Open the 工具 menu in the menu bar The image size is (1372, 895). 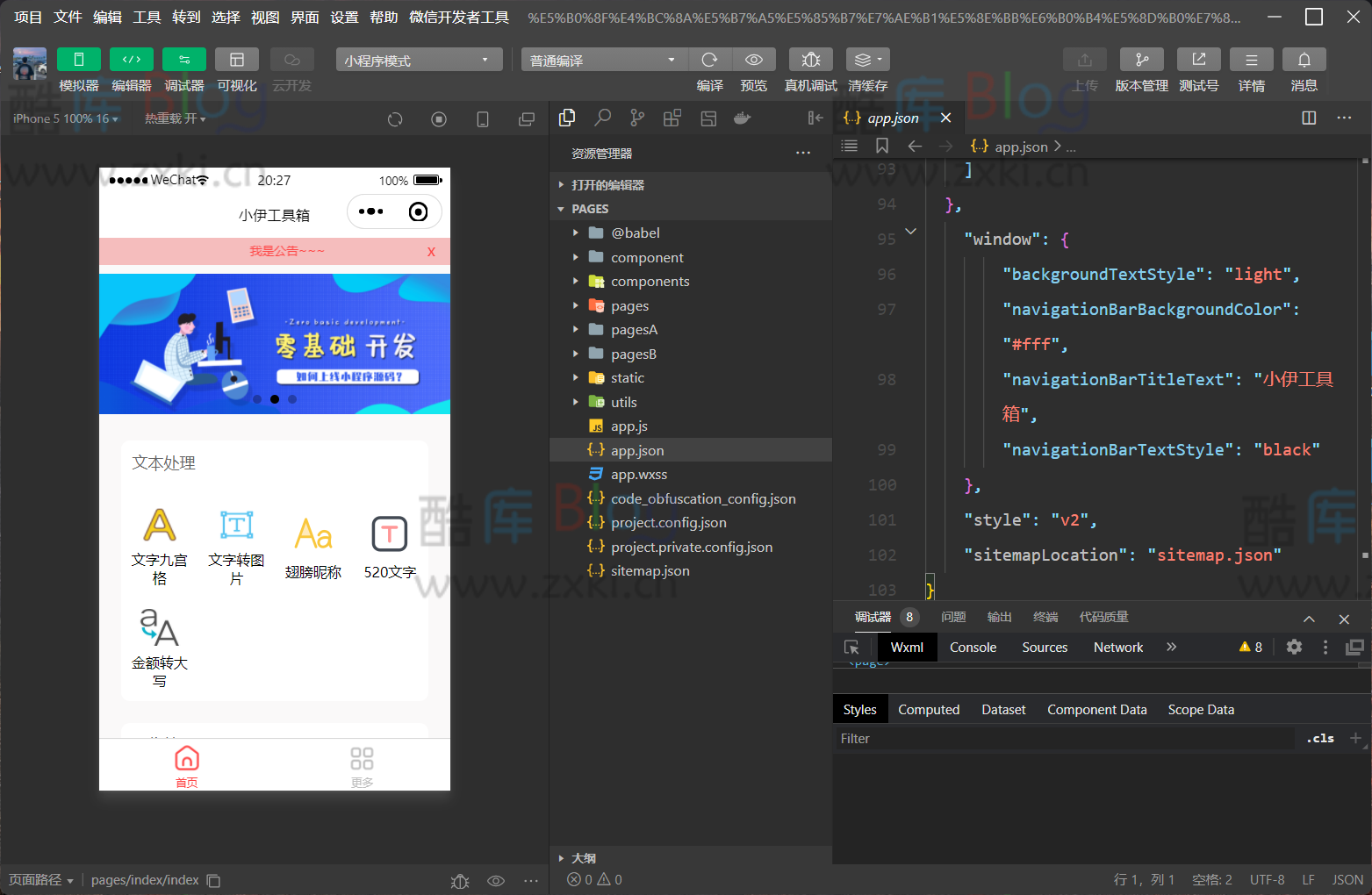[x=147, y=17]
